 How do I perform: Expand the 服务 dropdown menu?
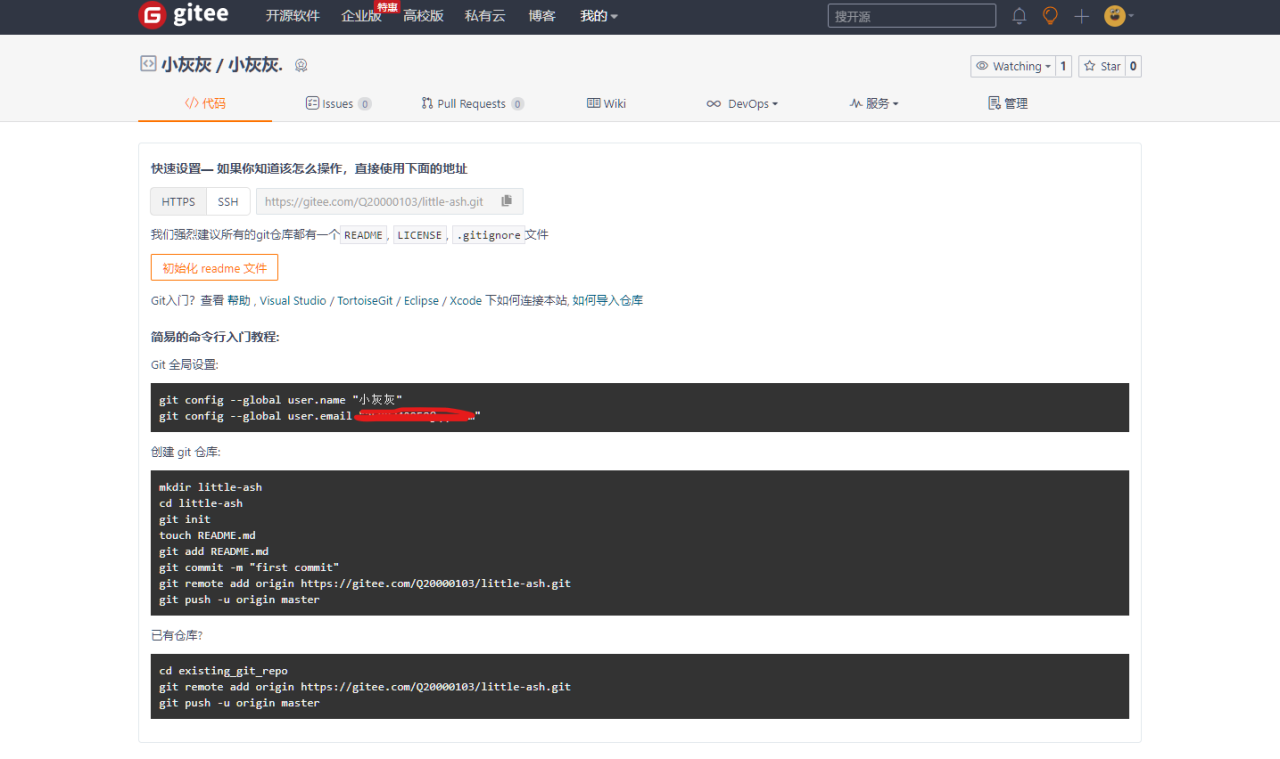pyautogui.click(x=874, y=104)
